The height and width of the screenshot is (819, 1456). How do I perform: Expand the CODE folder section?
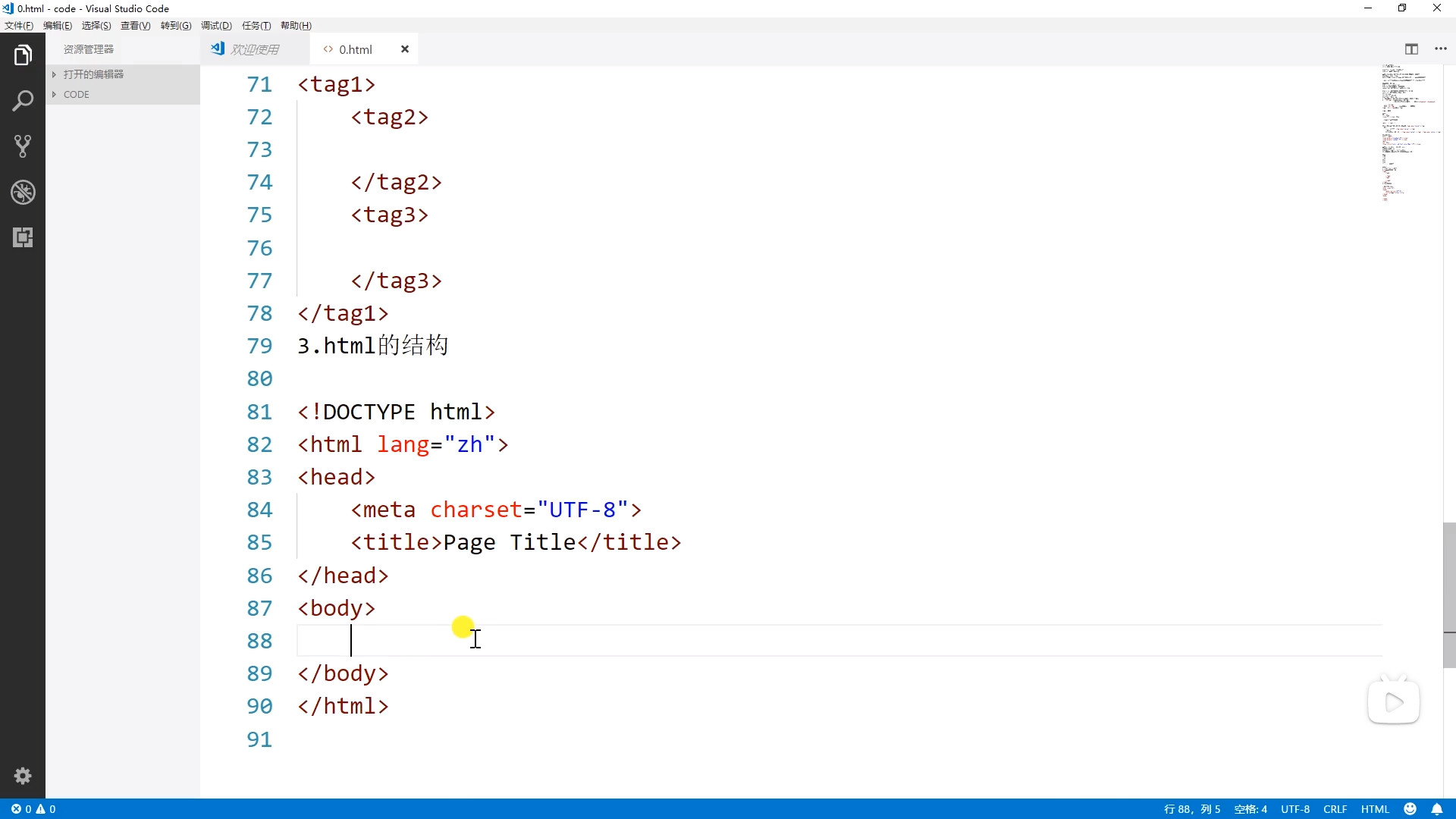point(76,95)
